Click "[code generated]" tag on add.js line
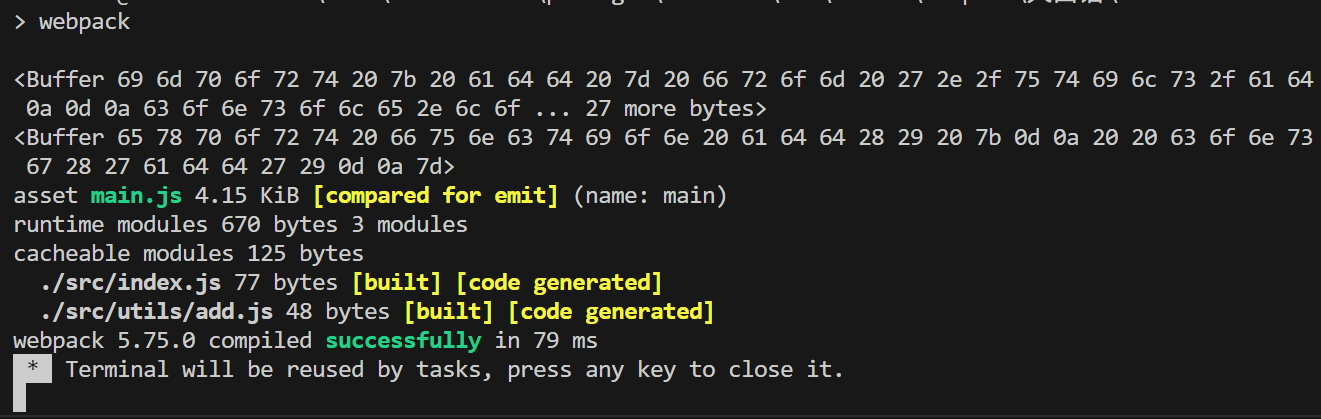This screenshot has width=1321, height=419. [611, 312]
